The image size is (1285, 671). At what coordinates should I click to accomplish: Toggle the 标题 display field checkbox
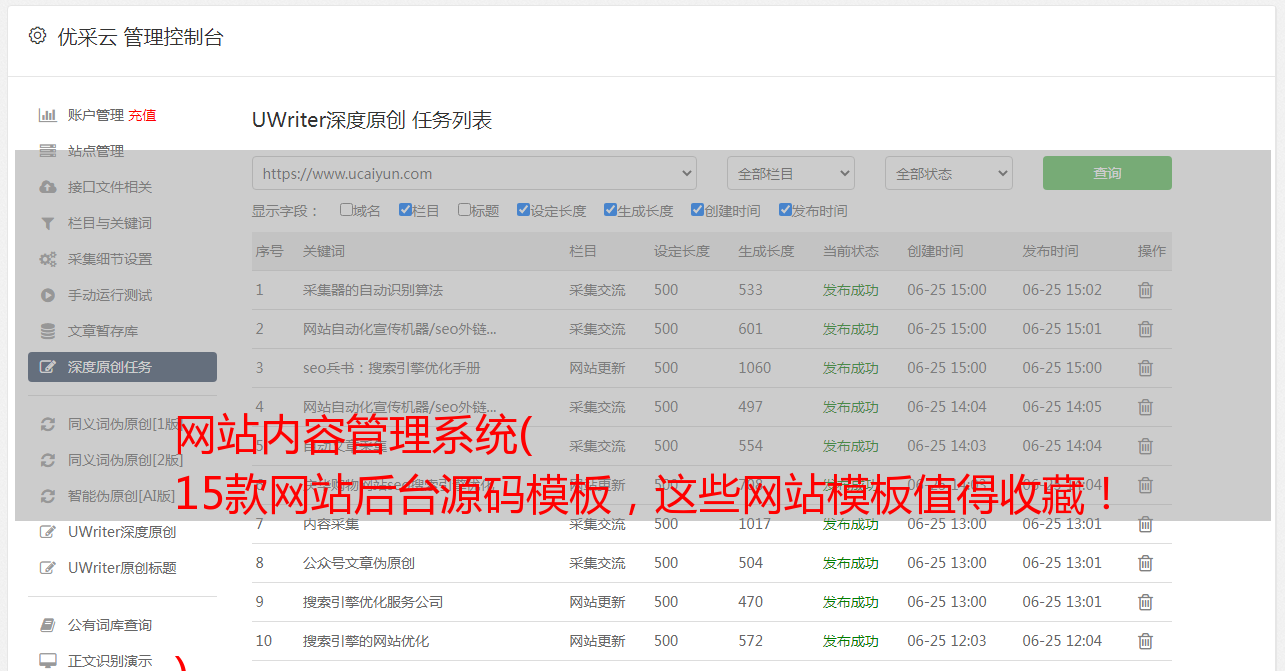pos(464,210)
